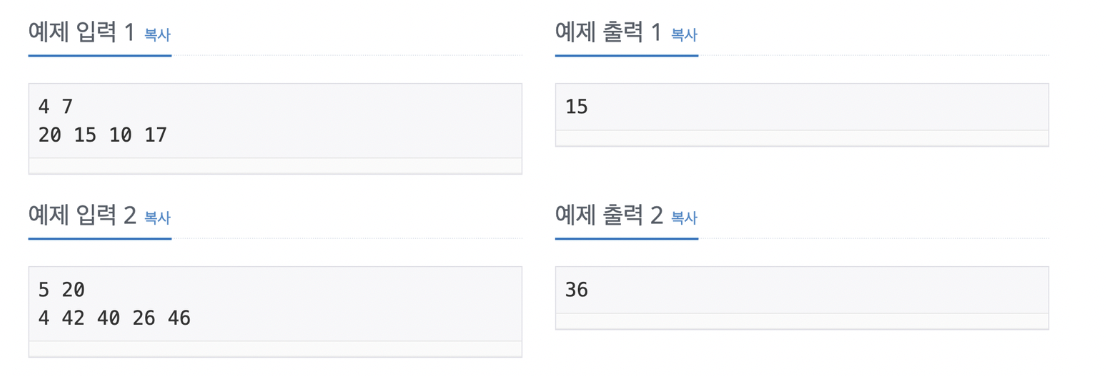
Task: Click the 예제 출력 1 heading
Action: click(608, 32)
